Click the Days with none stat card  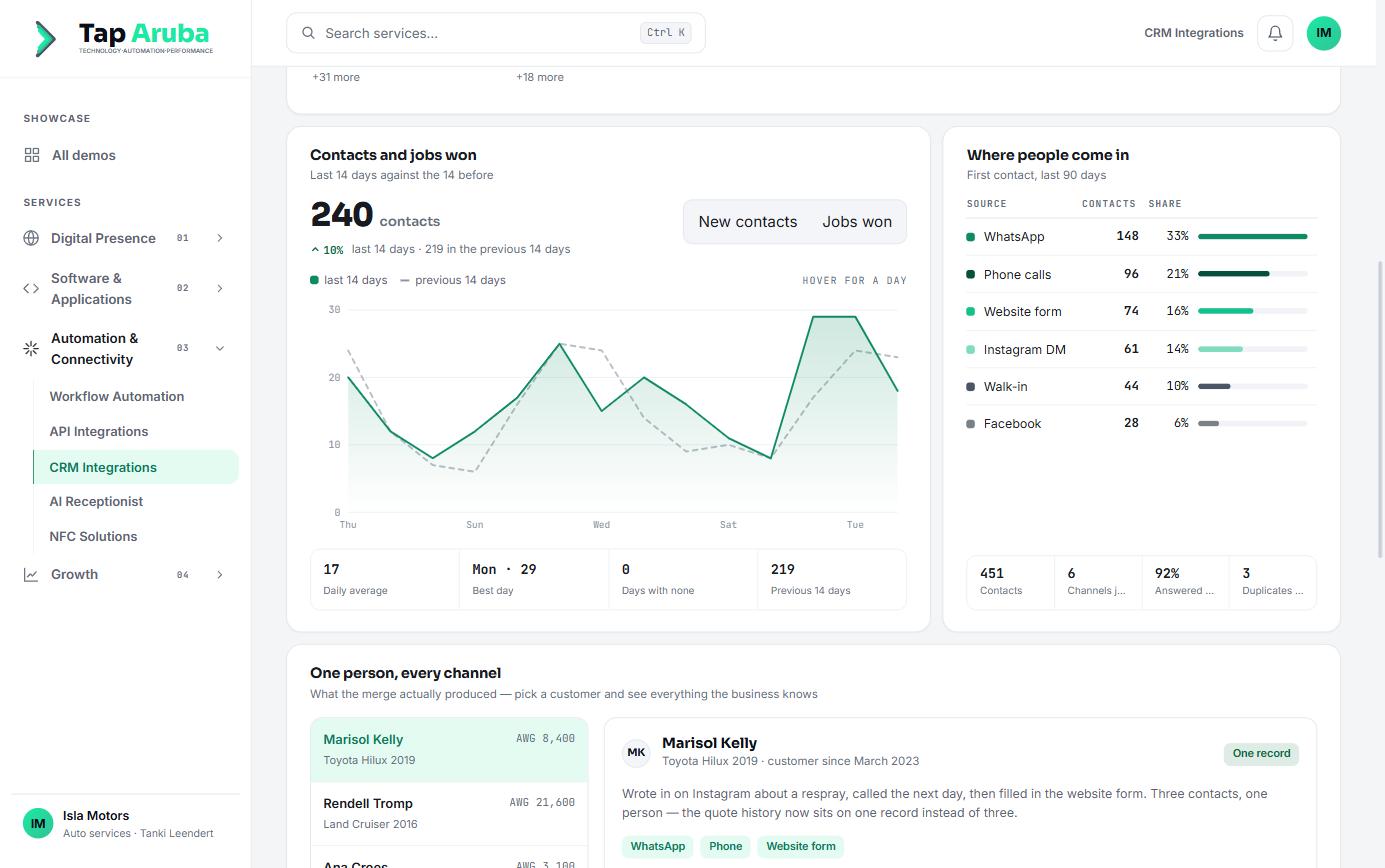pos(683,579)
